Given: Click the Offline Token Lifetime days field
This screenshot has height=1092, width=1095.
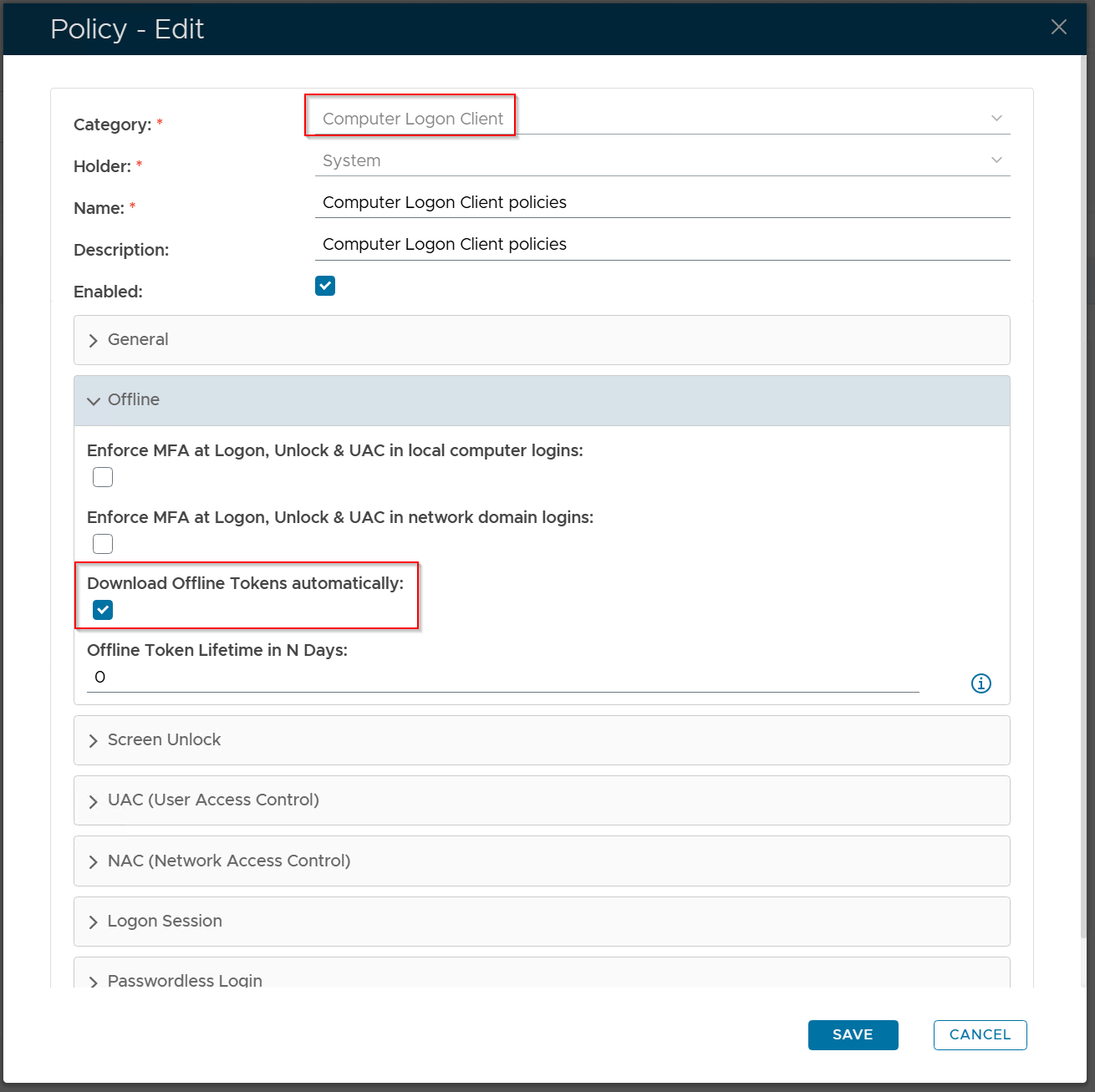Looking at the screenshot, I should tap(502, 677).
